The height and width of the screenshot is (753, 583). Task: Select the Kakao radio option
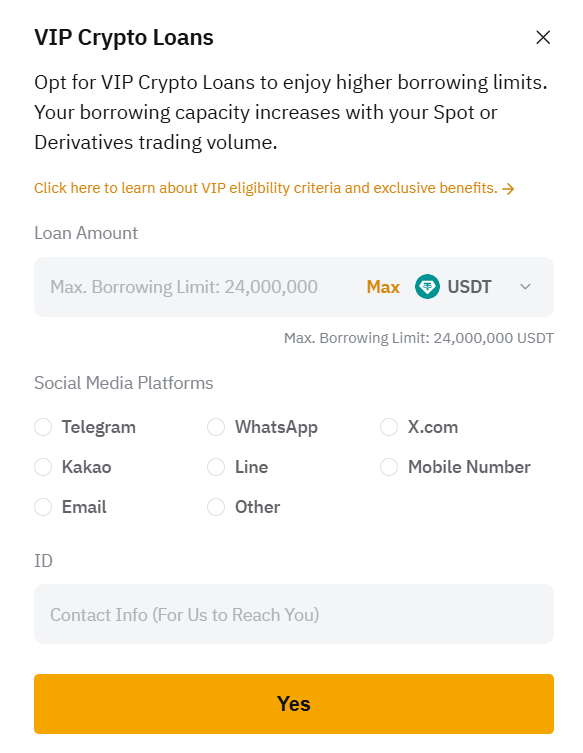tap(43, 467)
